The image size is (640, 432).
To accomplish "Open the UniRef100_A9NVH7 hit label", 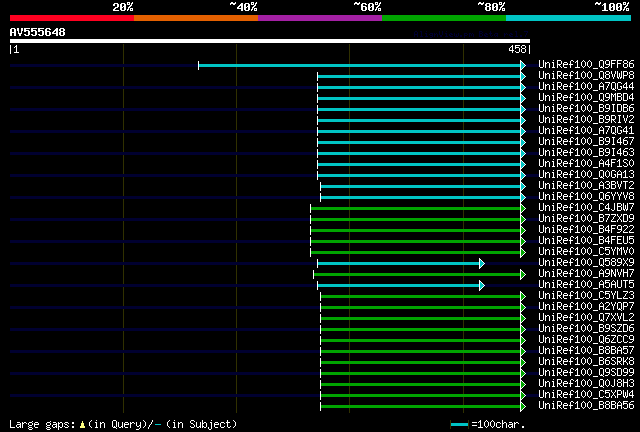I will pyautogui.click(x=586, y=274).
